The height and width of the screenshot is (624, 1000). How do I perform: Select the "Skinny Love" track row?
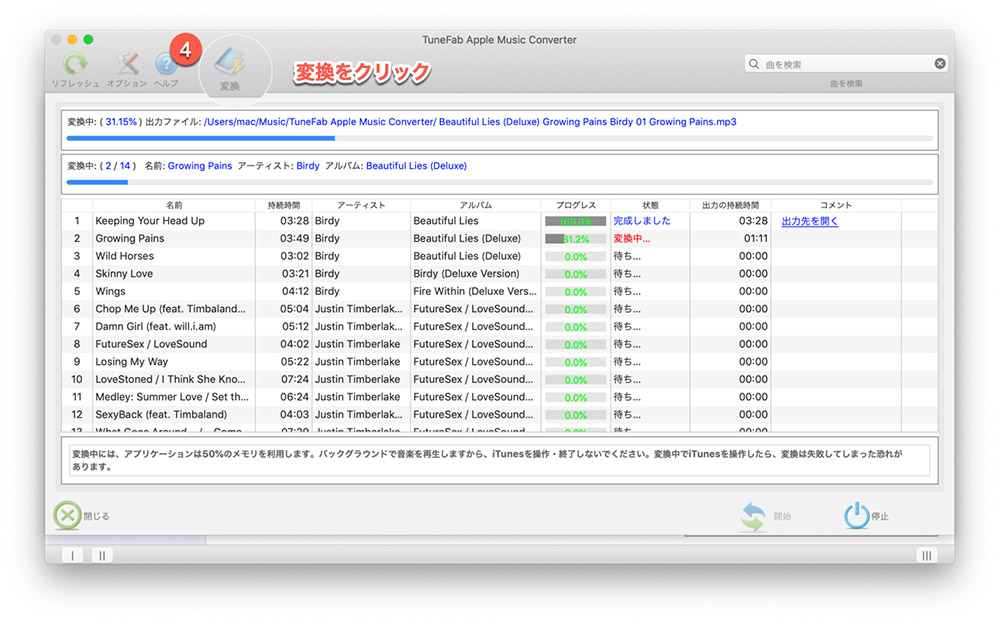click(499, 274)
